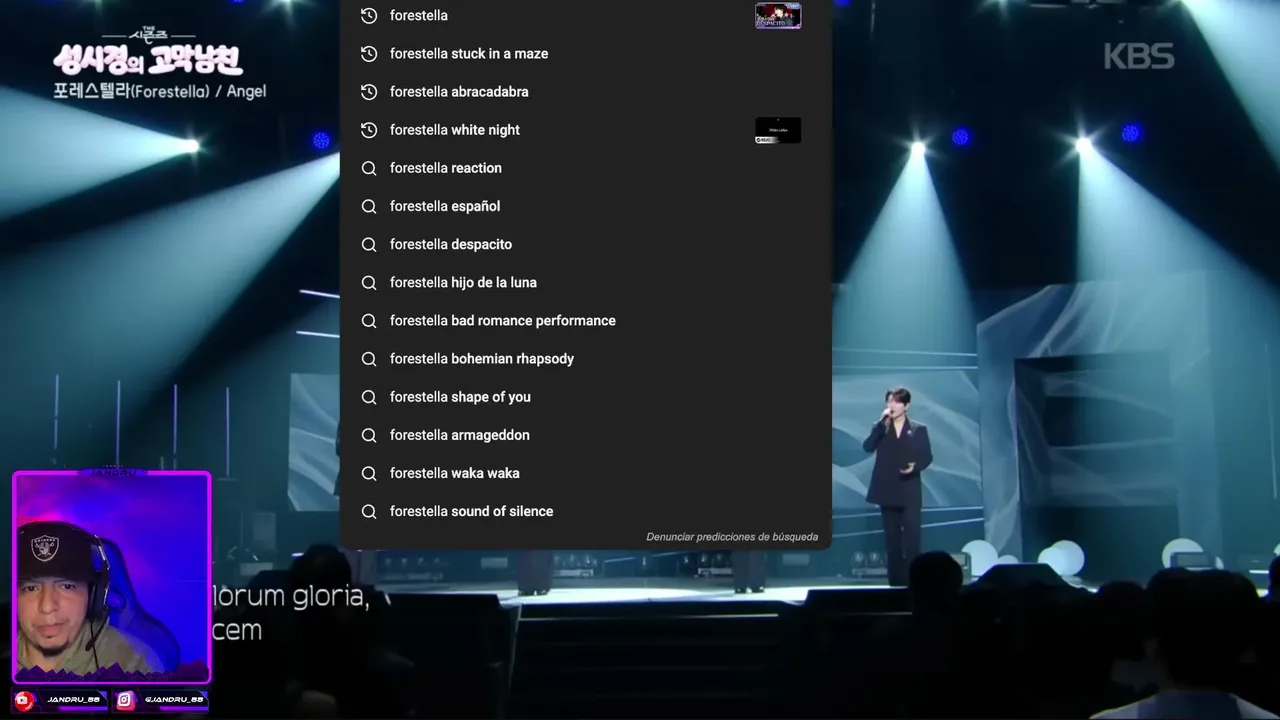Click the Instagram icon in streamer overlay
The height and width of the screenshot is (720, 1280).
(125, 701)
